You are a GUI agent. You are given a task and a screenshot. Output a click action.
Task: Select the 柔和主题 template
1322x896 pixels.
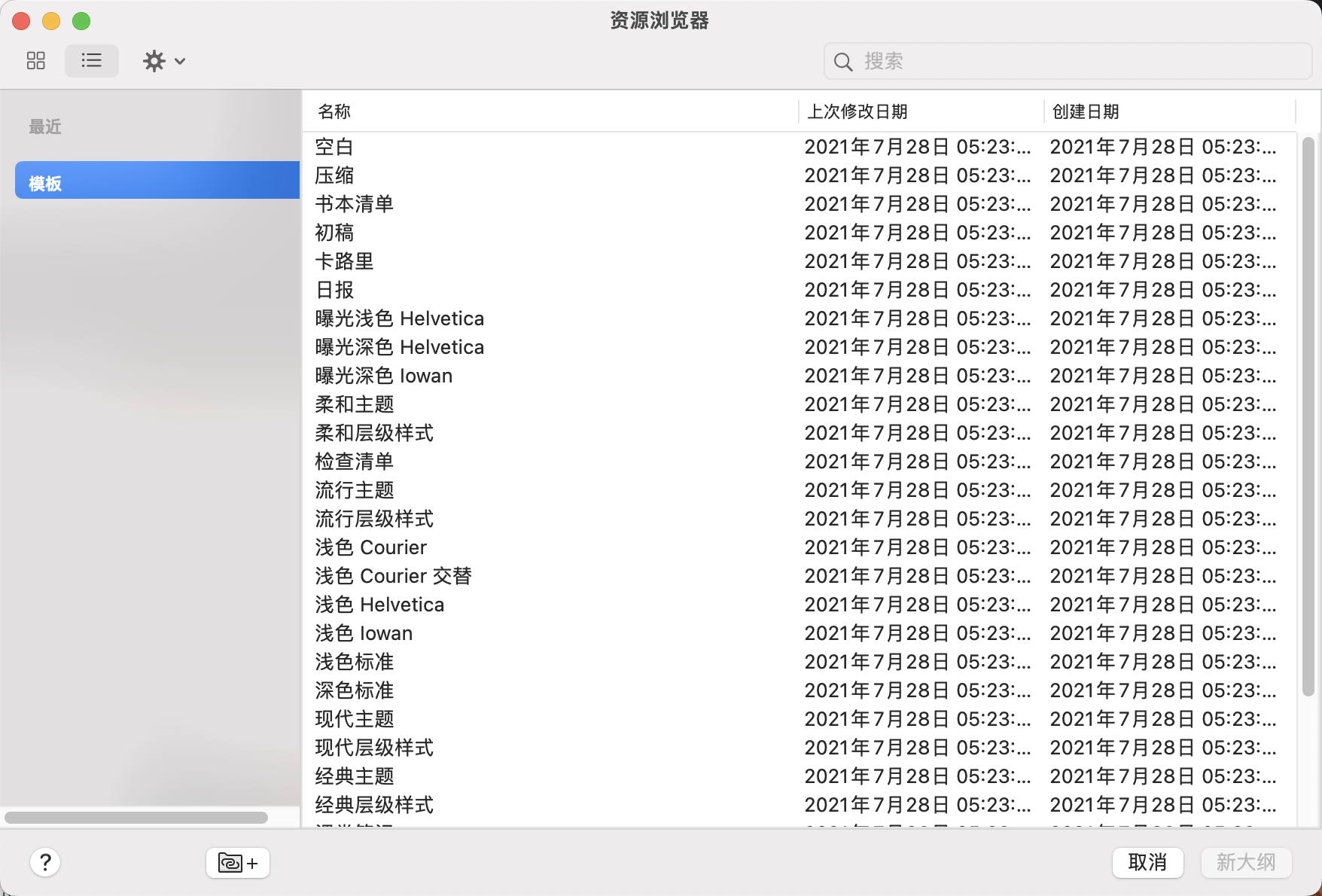tap(800, 404)
